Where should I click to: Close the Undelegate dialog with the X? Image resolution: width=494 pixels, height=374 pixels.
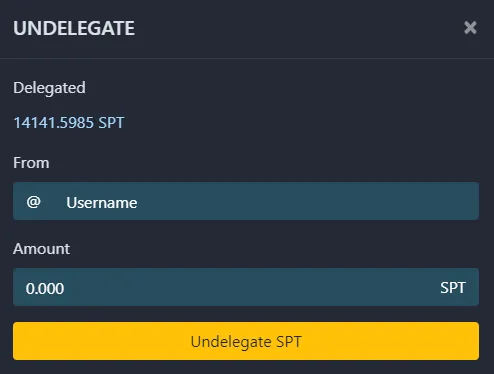pyautogui.click(x=470, y=28)
